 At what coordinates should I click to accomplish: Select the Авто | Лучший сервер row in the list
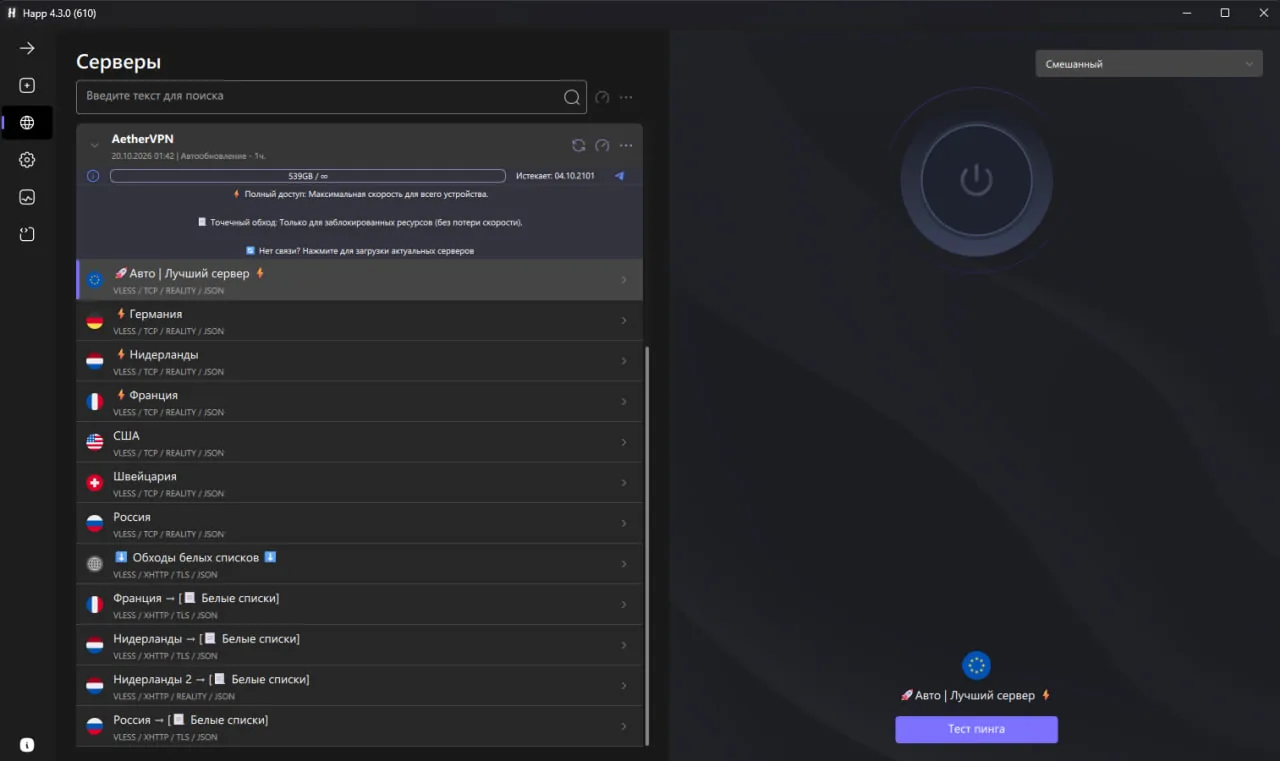coord(359,280)
